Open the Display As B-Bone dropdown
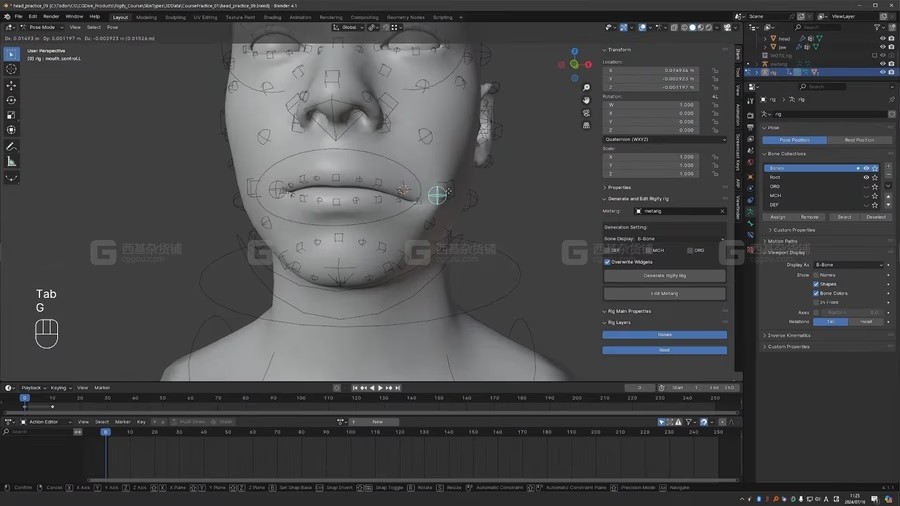 coord(849,265)
